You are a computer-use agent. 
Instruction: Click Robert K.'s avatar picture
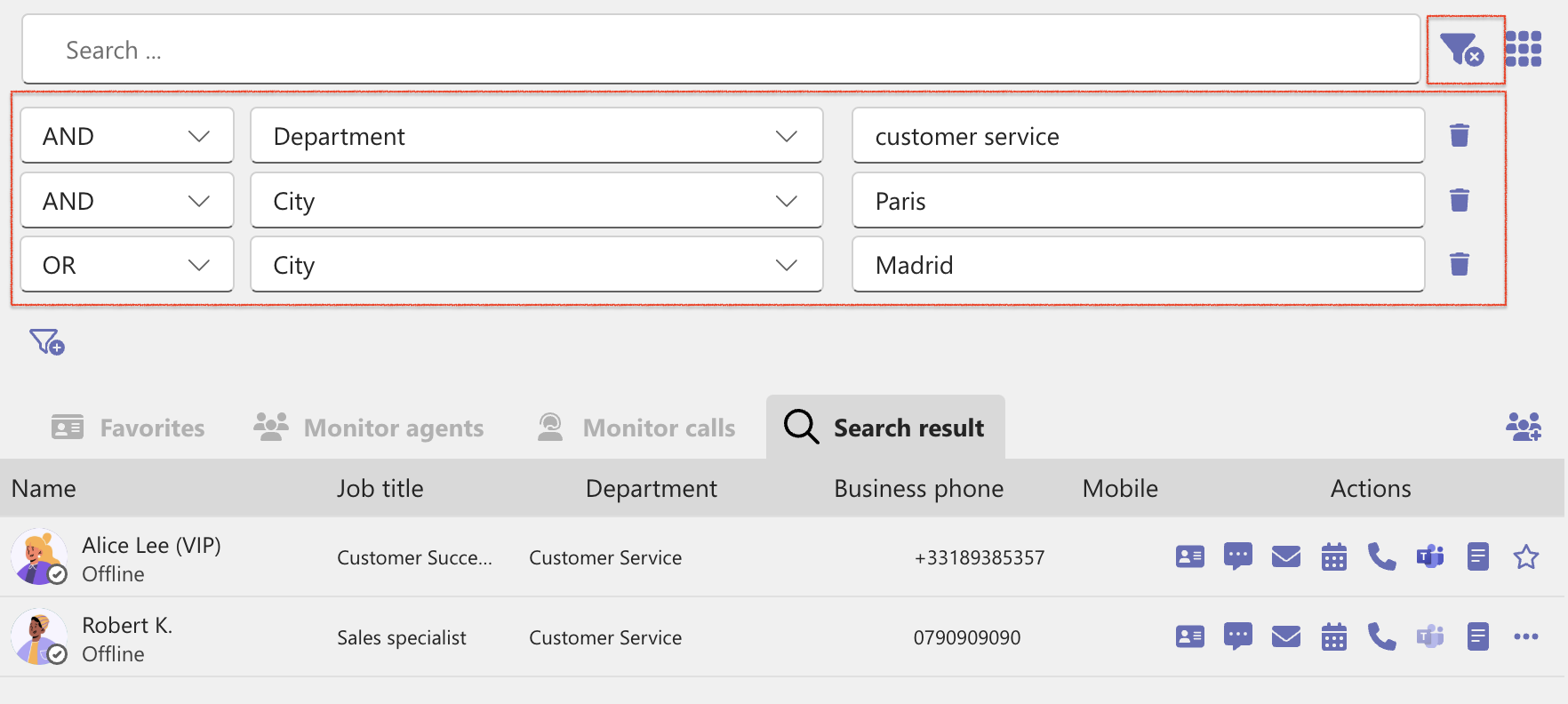(39, 636)
